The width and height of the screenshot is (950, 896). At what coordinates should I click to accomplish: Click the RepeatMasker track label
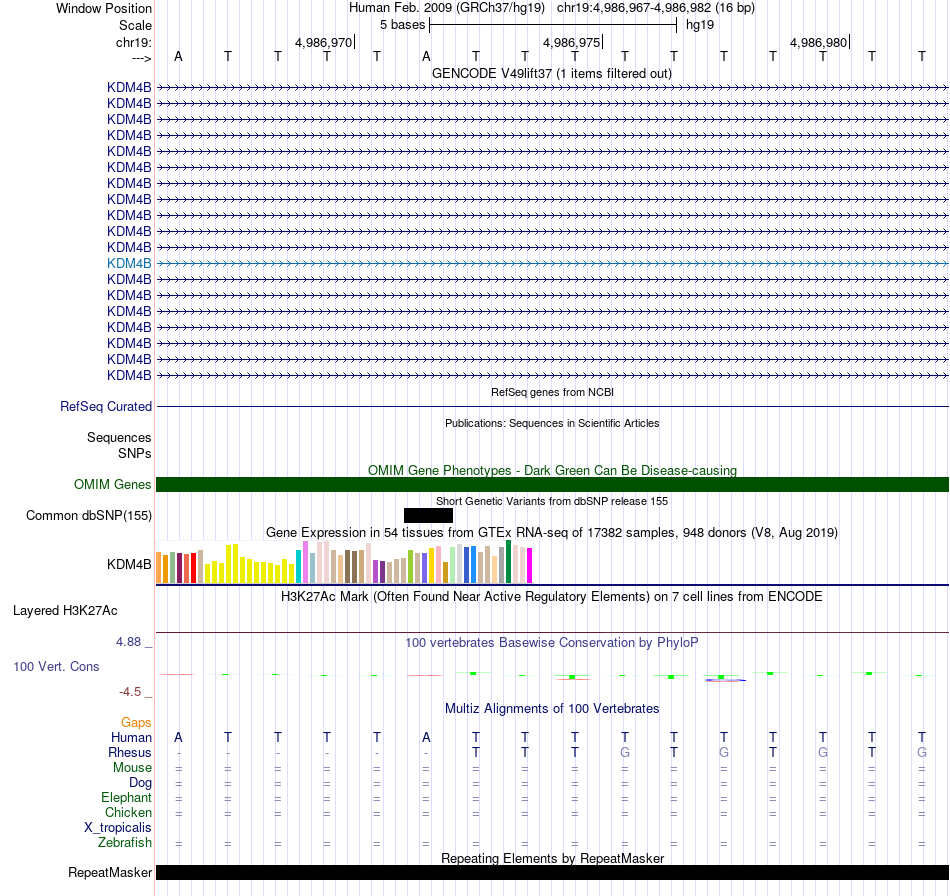coord(110,872)
